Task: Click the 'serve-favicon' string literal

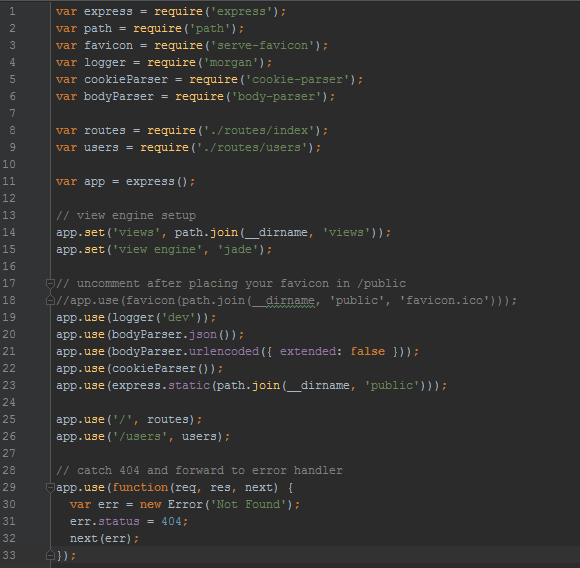Action: (x=263, y=45)
